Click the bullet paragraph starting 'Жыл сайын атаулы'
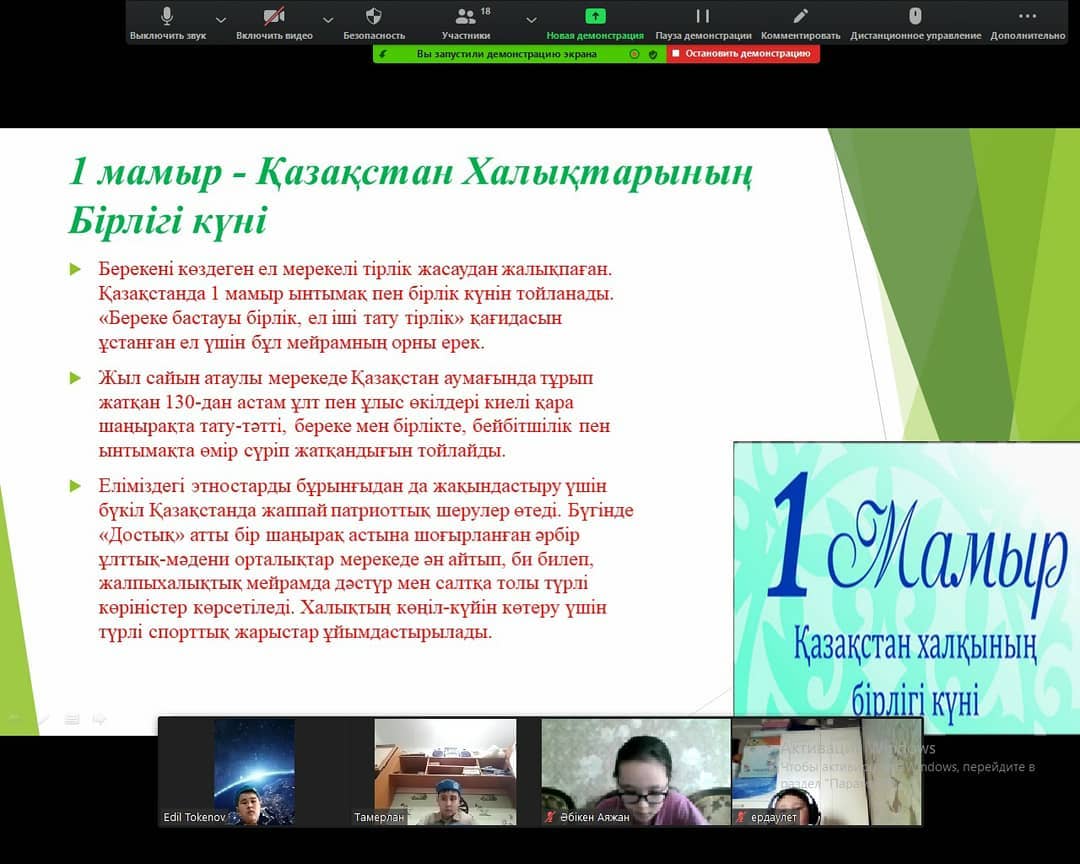1080x864 pixels. tap(354, 414)
